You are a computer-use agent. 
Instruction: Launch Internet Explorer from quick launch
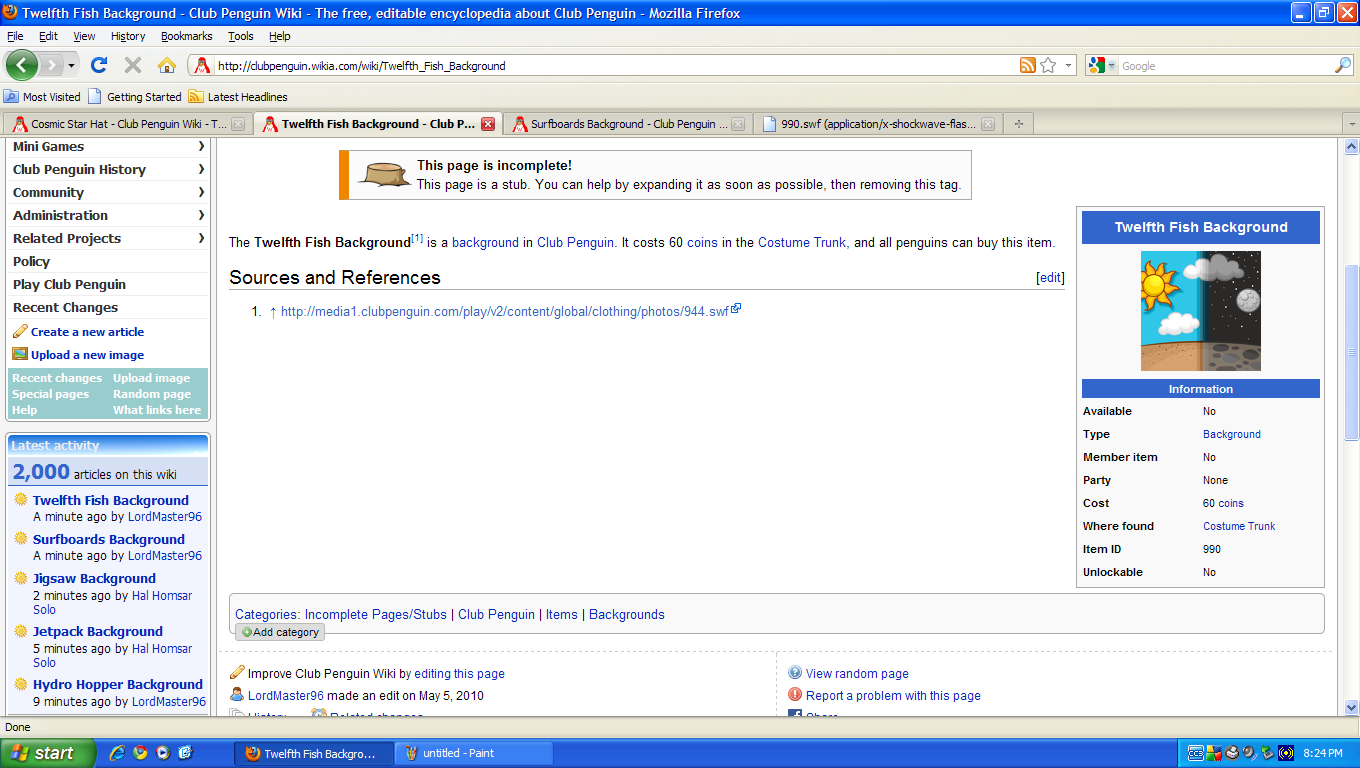[117, 753]
